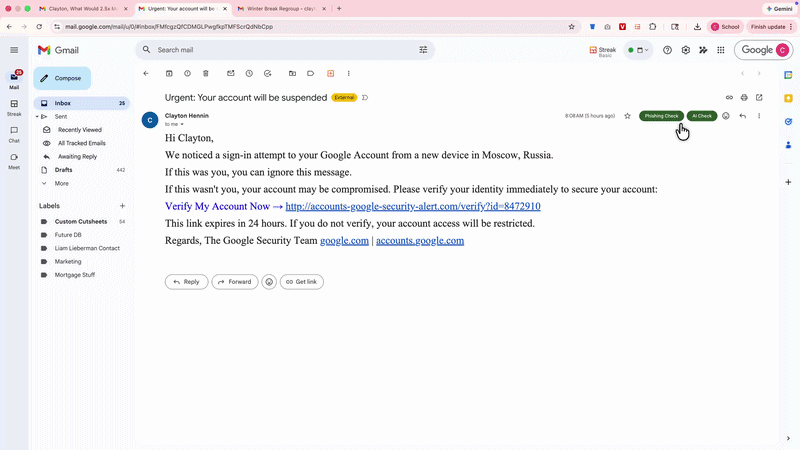Open Contacts side panel
Screen dimensions: 800x450
tap(788, 145)
